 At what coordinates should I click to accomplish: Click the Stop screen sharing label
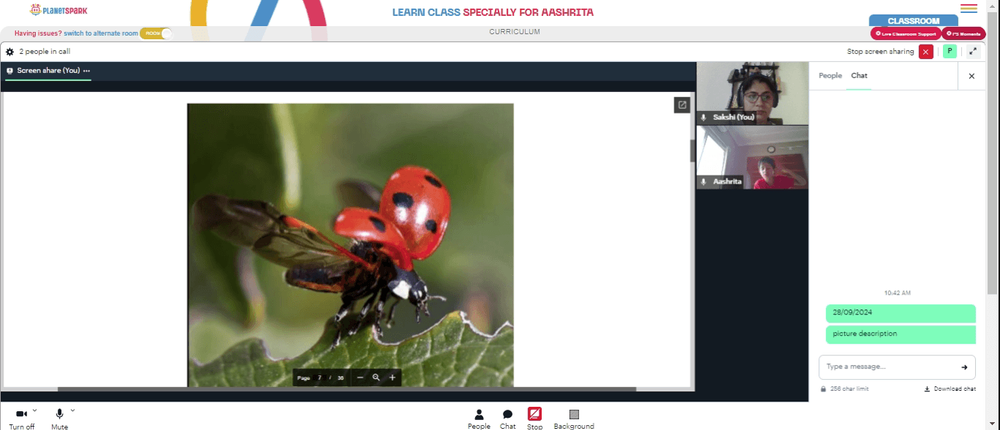tap(880, 52)
